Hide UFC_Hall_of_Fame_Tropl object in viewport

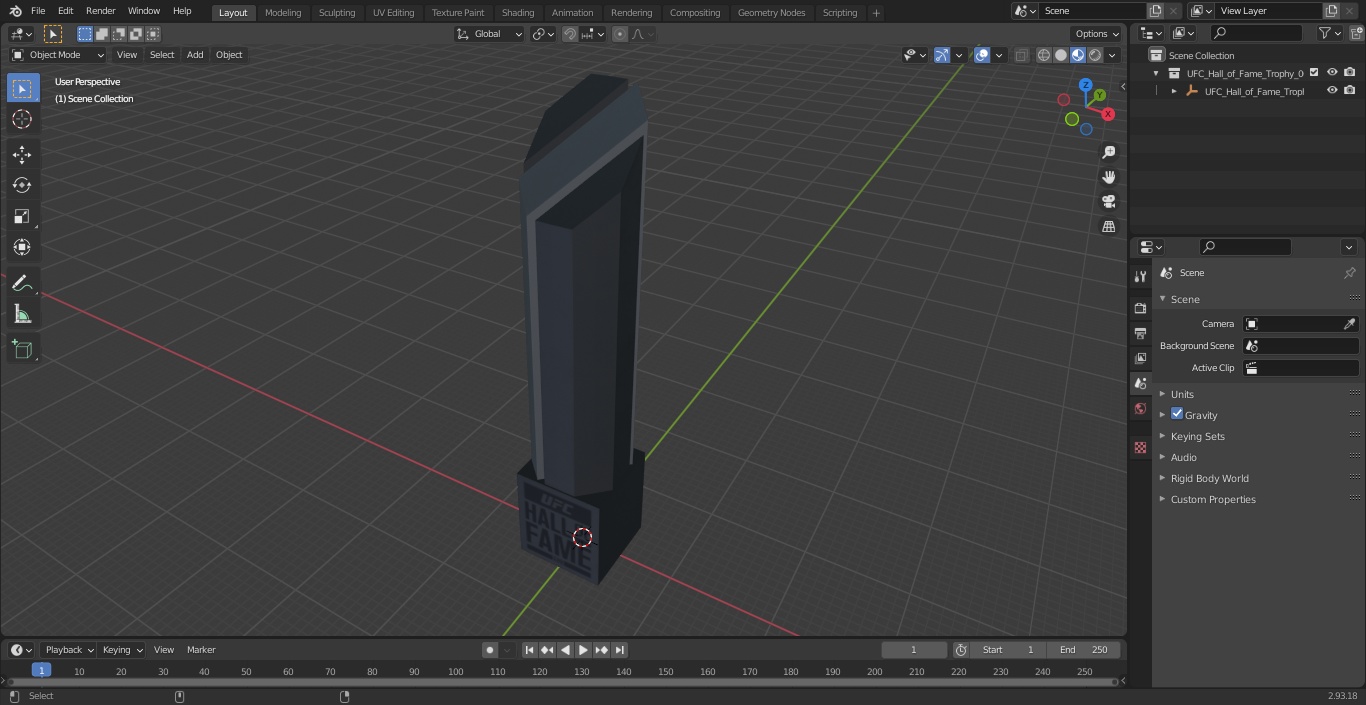click(x=1332, y=91)
